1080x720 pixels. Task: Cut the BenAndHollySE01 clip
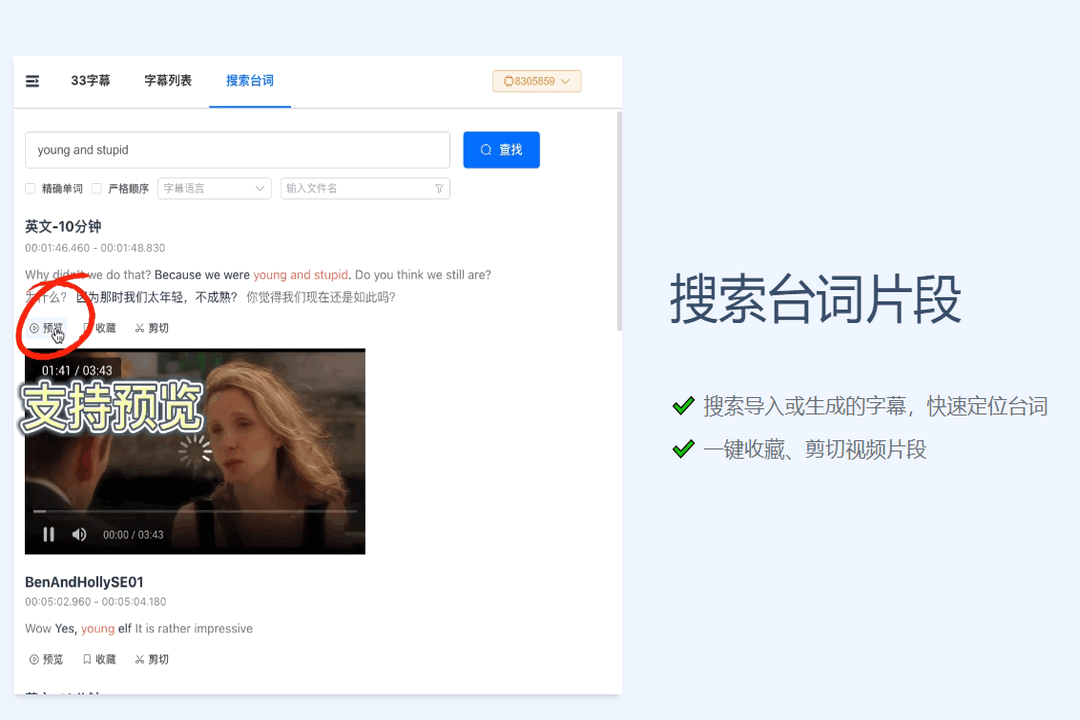[x=152, y=659]
